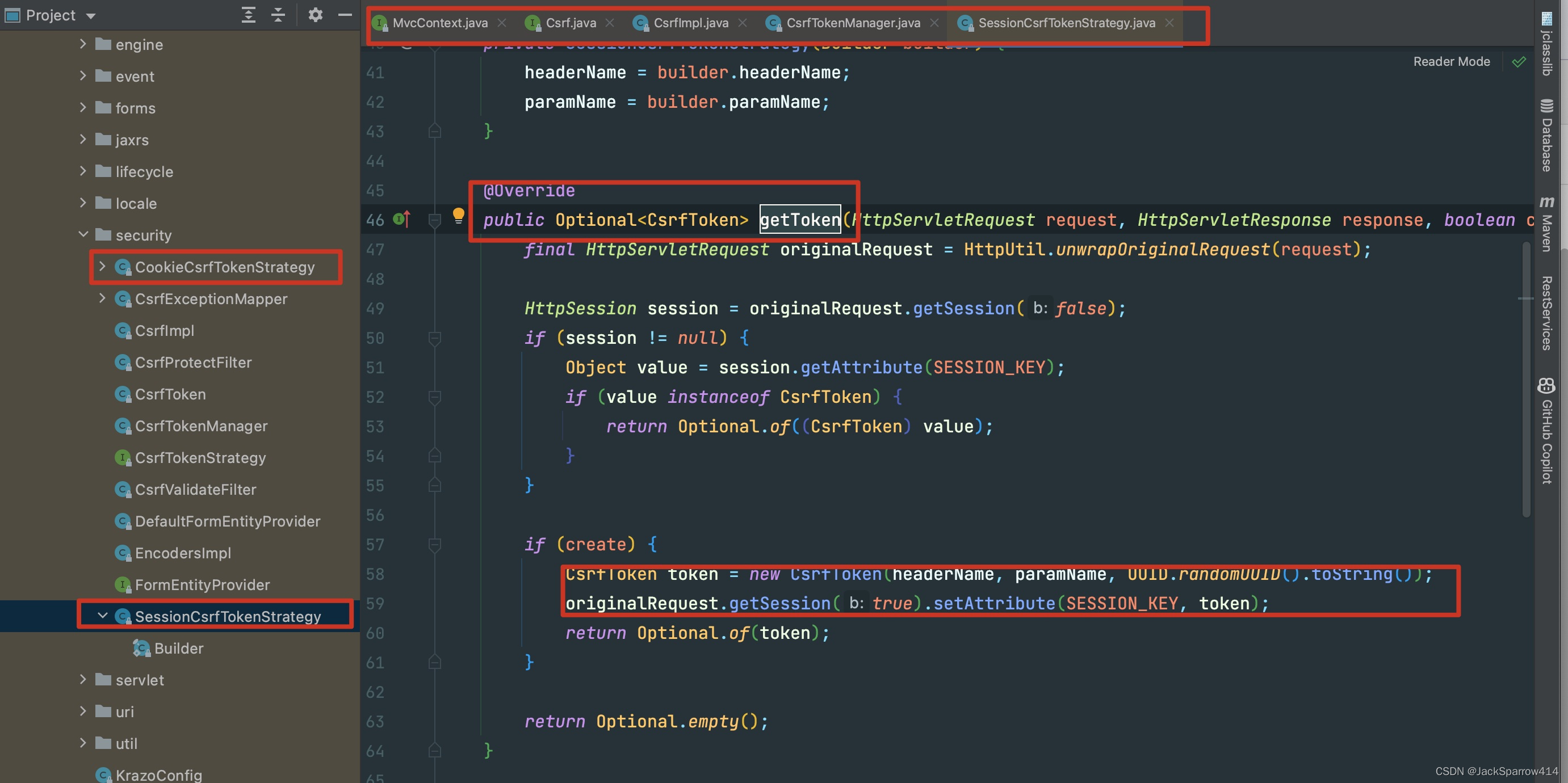The width and height of the screenshot is (1568, 783).
Task: Click the getToken method name
Action: 800,220
